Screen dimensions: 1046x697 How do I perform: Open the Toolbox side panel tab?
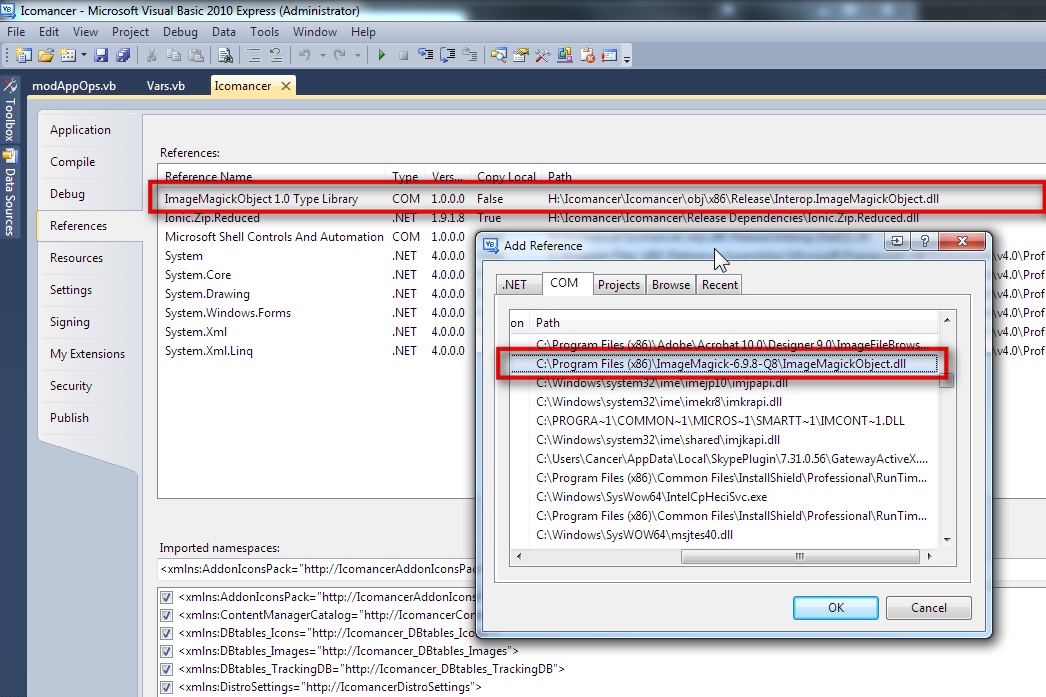[9, 111]
